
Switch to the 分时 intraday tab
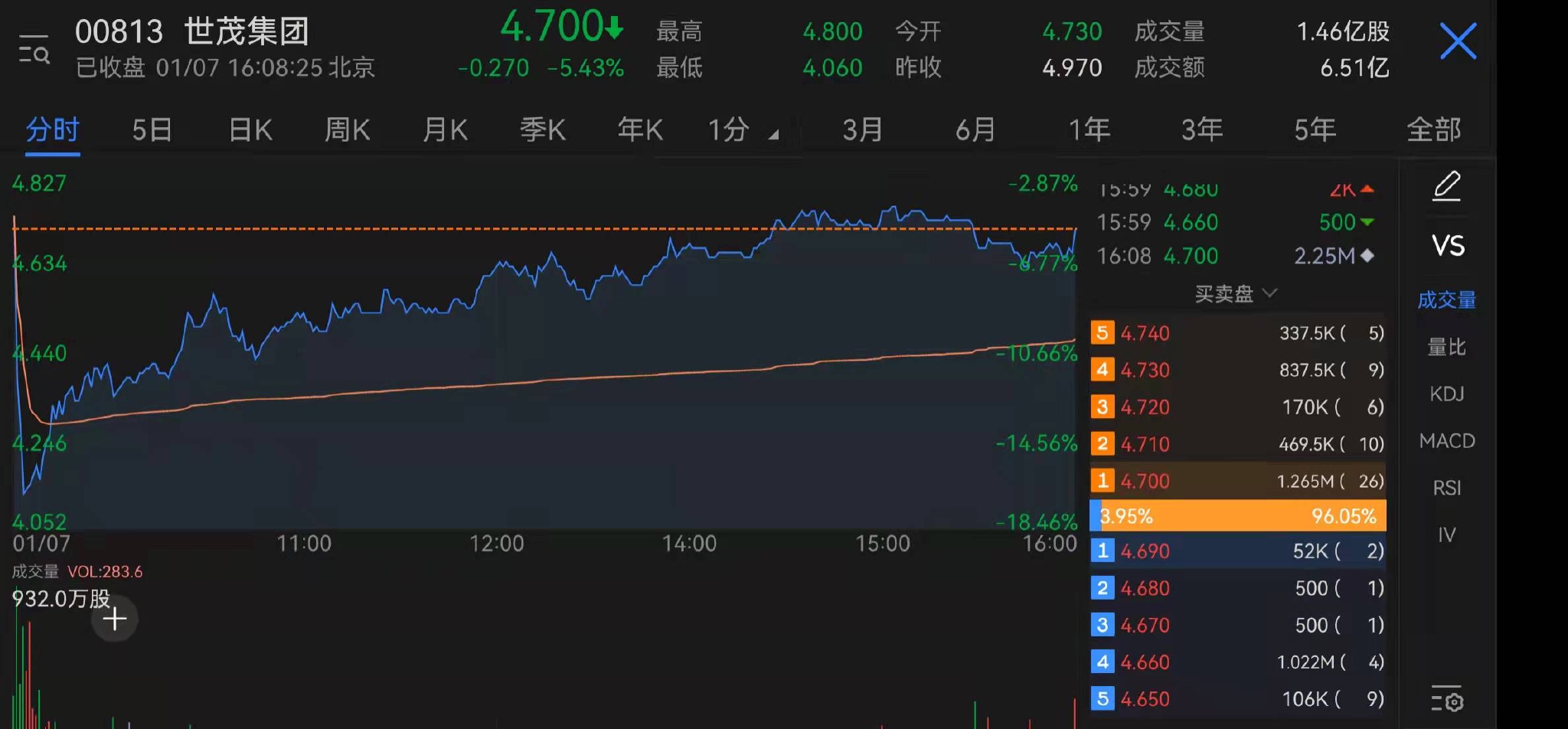(x=53, y=129)
